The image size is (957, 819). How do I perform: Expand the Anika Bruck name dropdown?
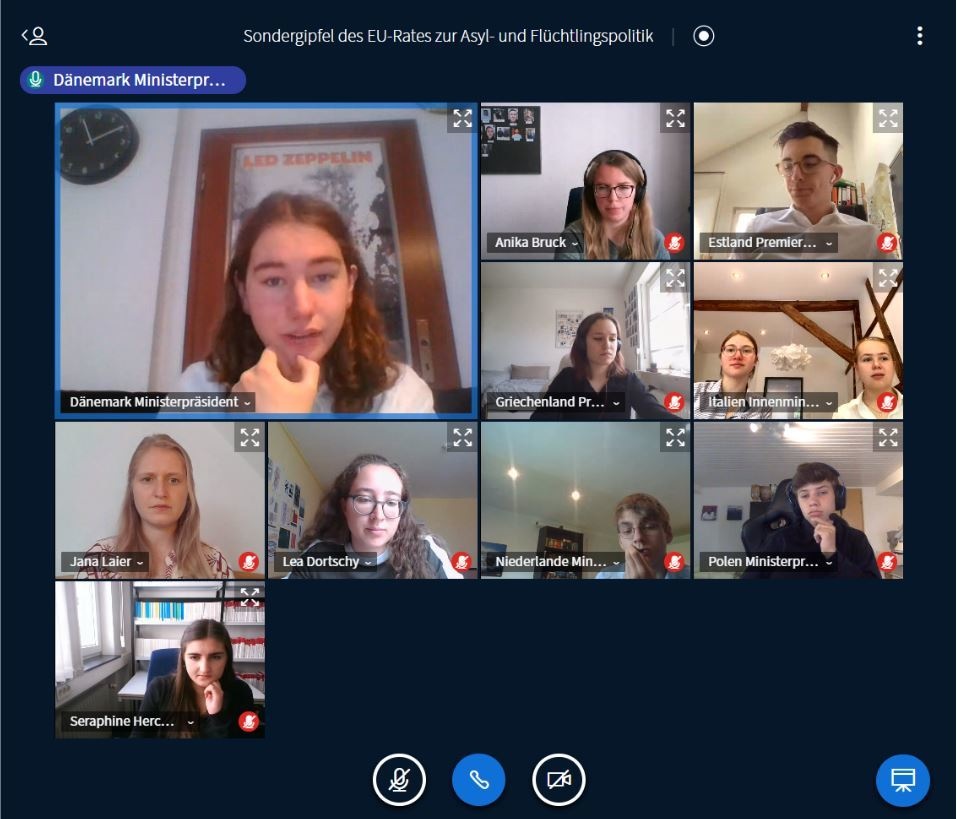(x=574, y=244)
